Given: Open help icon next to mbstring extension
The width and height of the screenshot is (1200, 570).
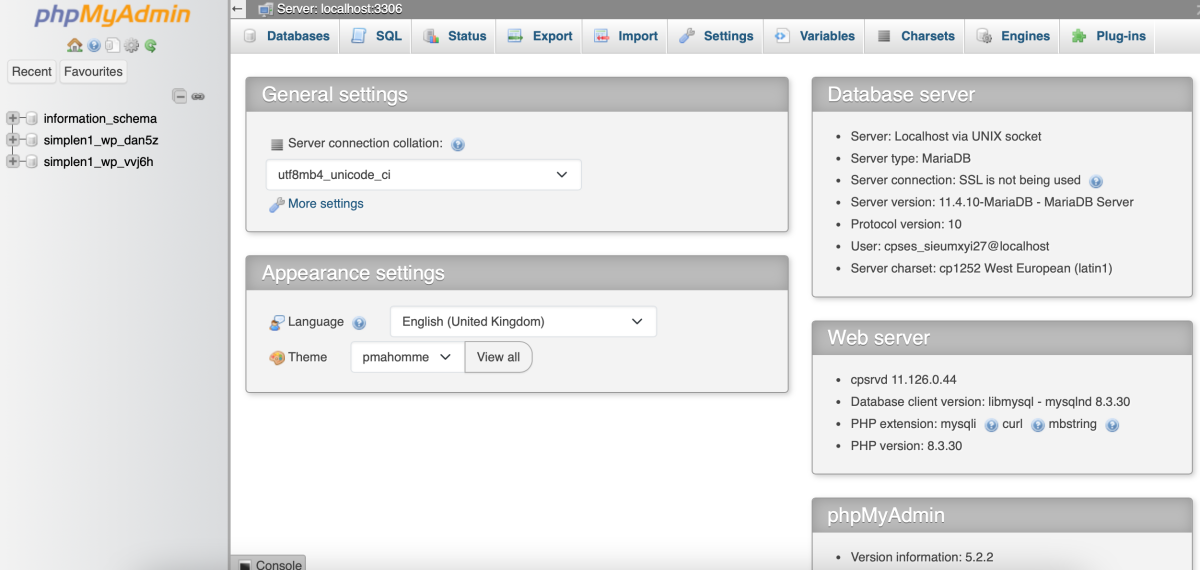Looking at the screenshot, I should pyautogui.click(x=1112, y=425).
